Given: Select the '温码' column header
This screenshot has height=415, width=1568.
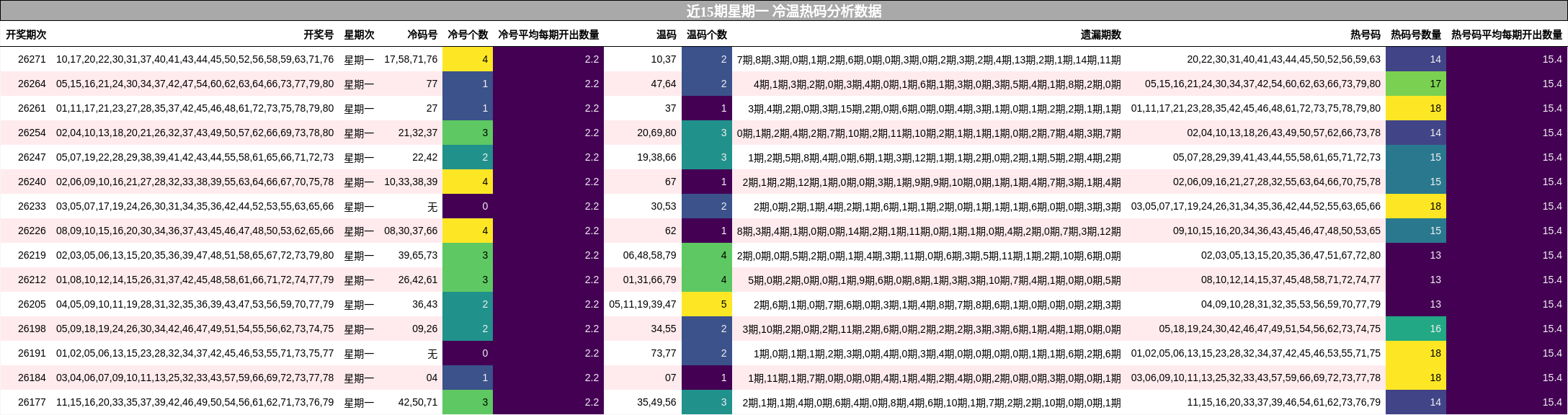Looking at the screenshot, I should tap(667, 35).
